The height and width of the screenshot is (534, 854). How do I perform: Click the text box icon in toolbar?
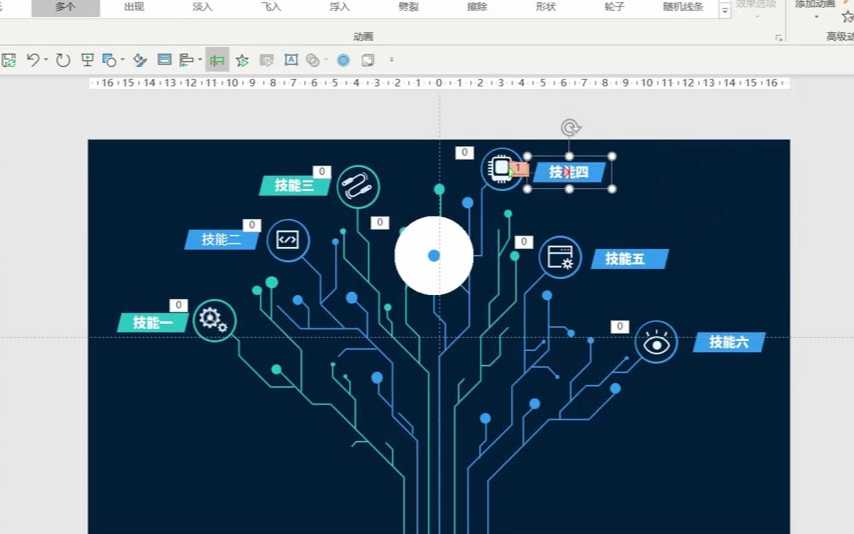click(291, 60)
